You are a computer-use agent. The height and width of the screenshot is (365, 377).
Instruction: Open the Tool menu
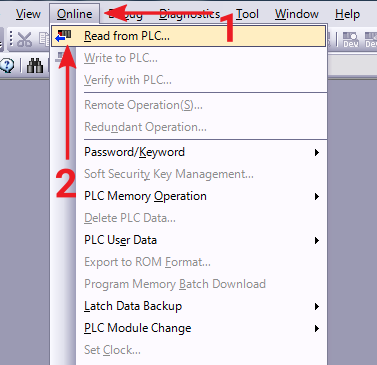247,14
